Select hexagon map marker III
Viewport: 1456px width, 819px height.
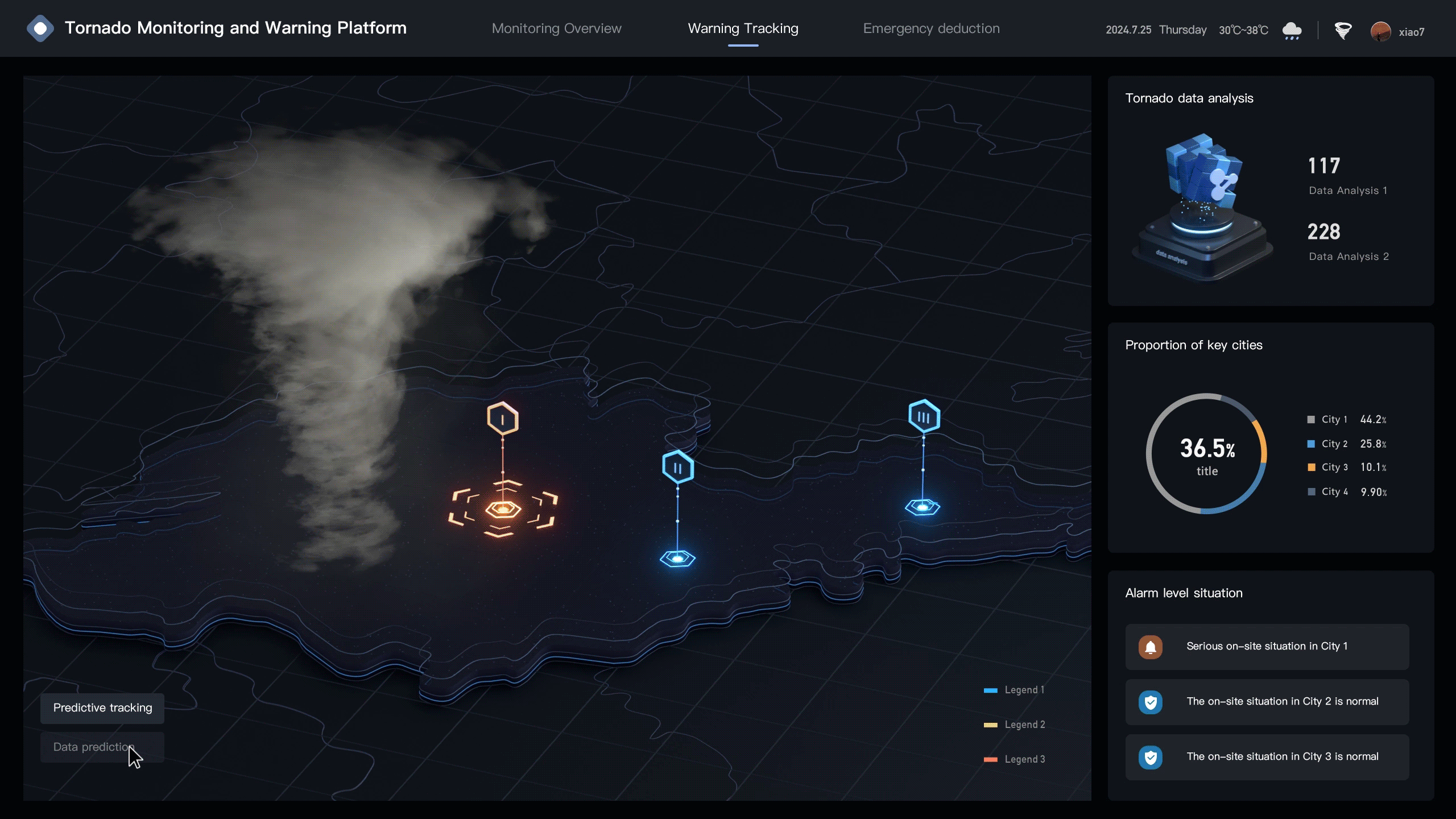924,416
